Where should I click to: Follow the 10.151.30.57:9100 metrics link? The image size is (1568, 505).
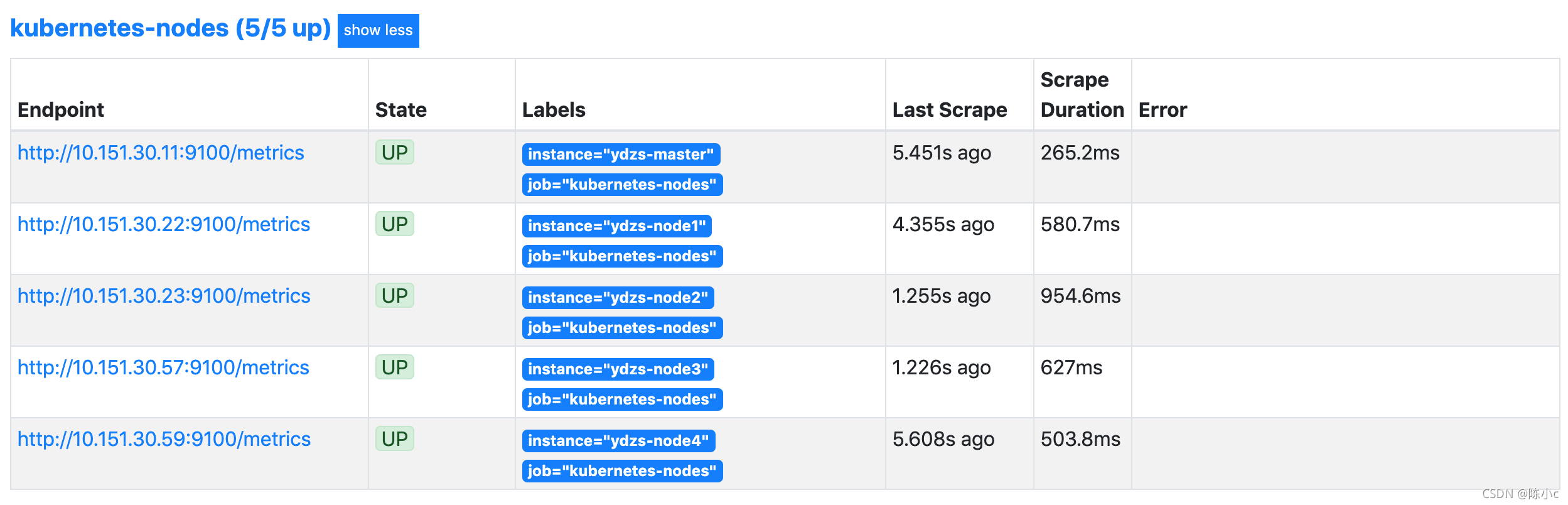(163, 367)
